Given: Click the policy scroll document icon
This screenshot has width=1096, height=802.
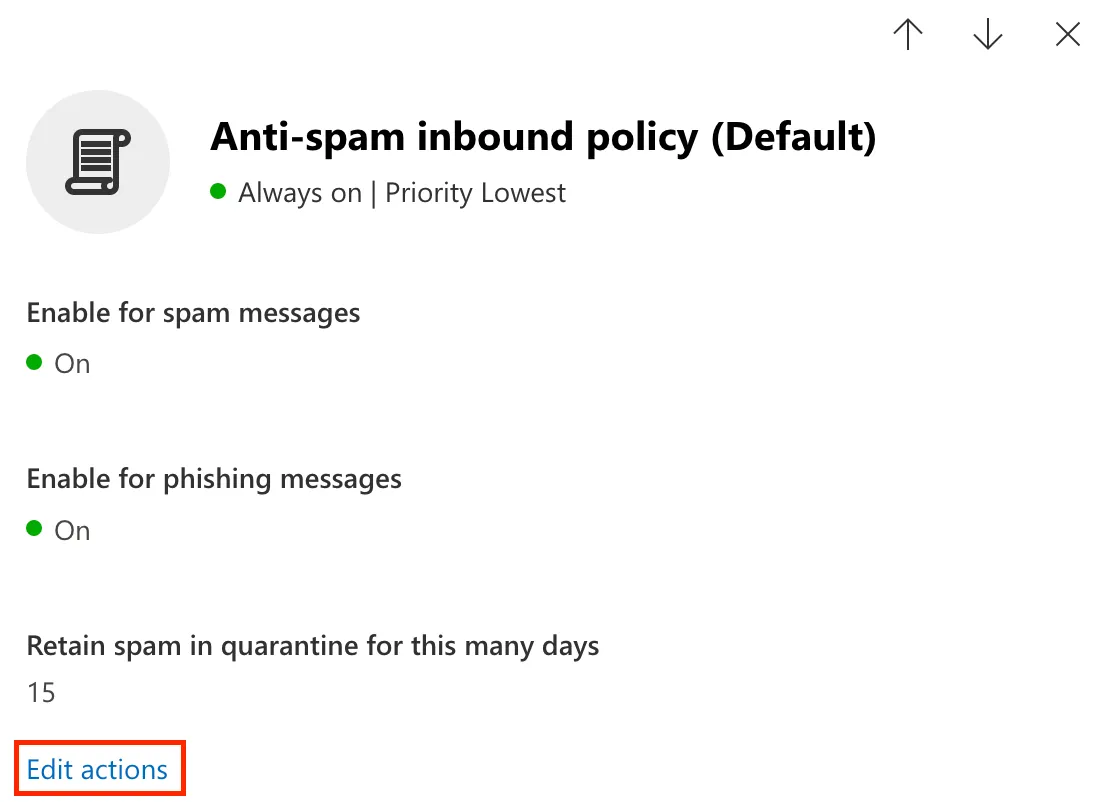Looking at the screenshot, I should coord(98,162).
